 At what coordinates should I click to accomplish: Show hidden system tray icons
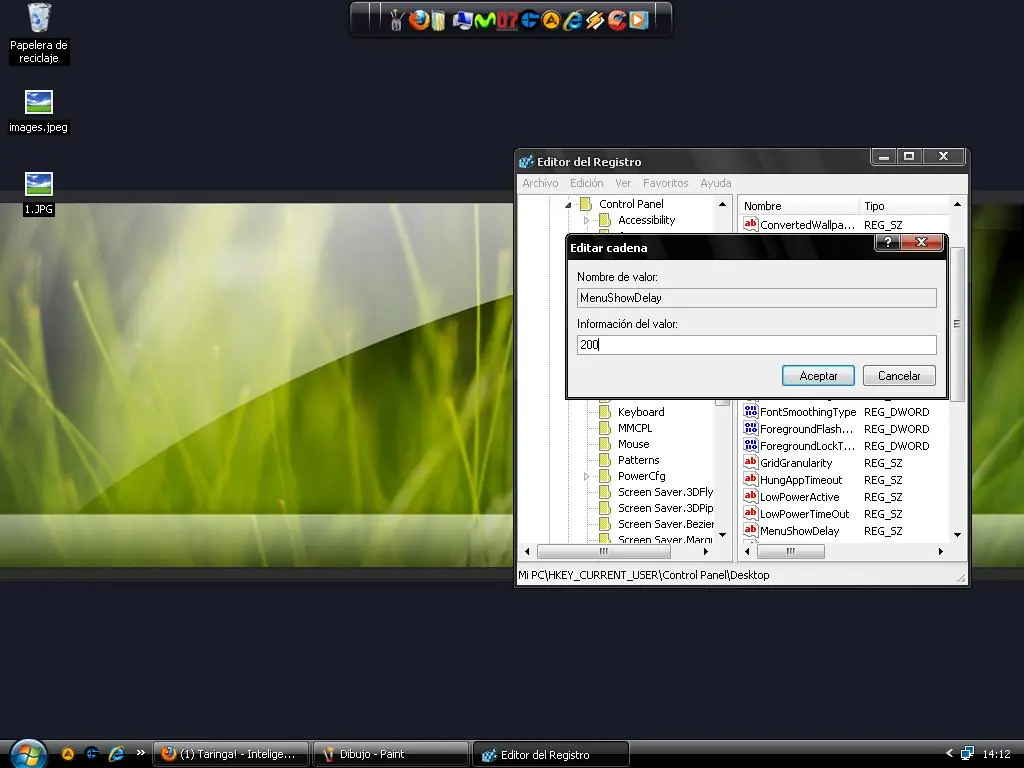pos(950,754)
